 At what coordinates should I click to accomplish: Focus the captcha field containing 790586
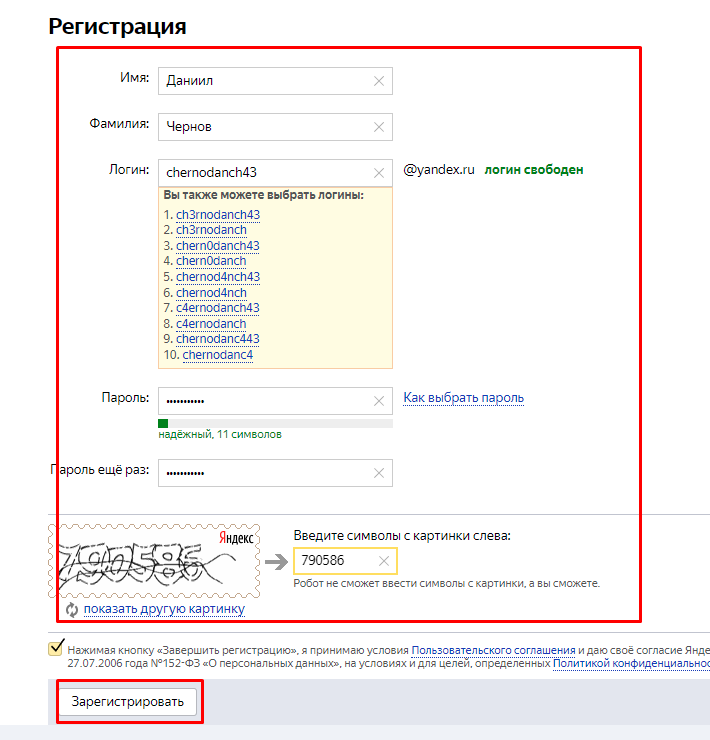[x=345, y=561]
